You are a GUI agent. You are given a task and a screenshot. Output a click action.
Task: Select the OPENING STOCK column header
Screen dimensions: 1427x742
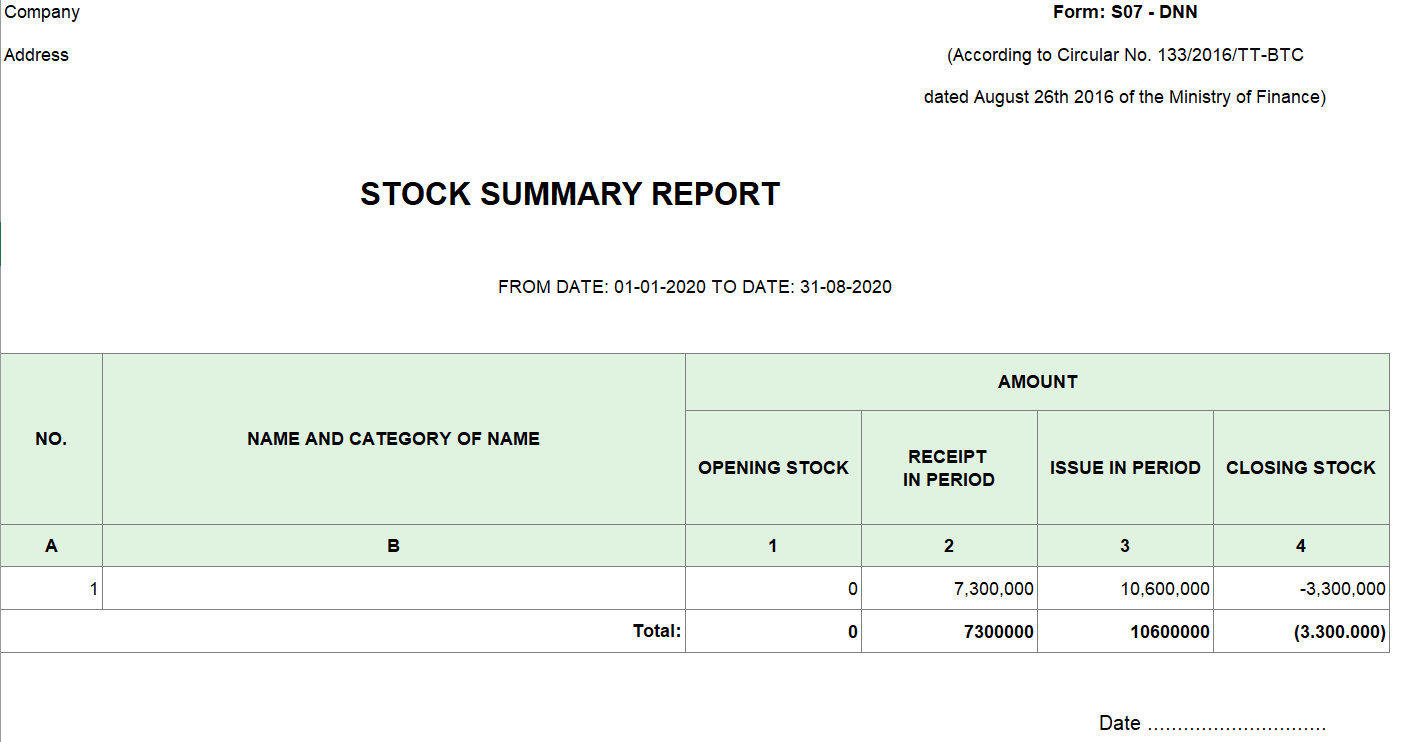(x=773, y=468)
